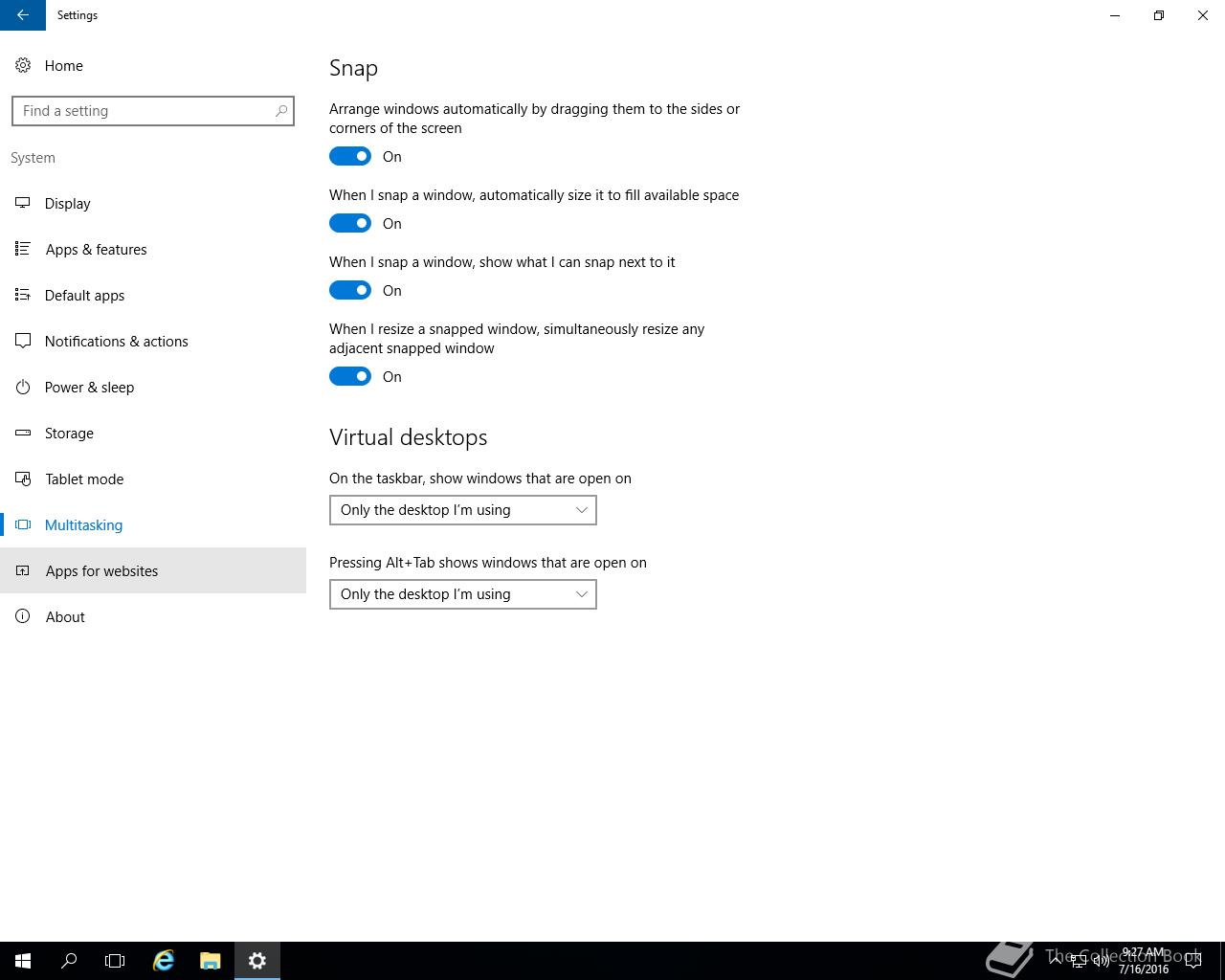Screen dimensions: 1225x980
Task: Click the Default apps icon
Action: pos(23,295)
